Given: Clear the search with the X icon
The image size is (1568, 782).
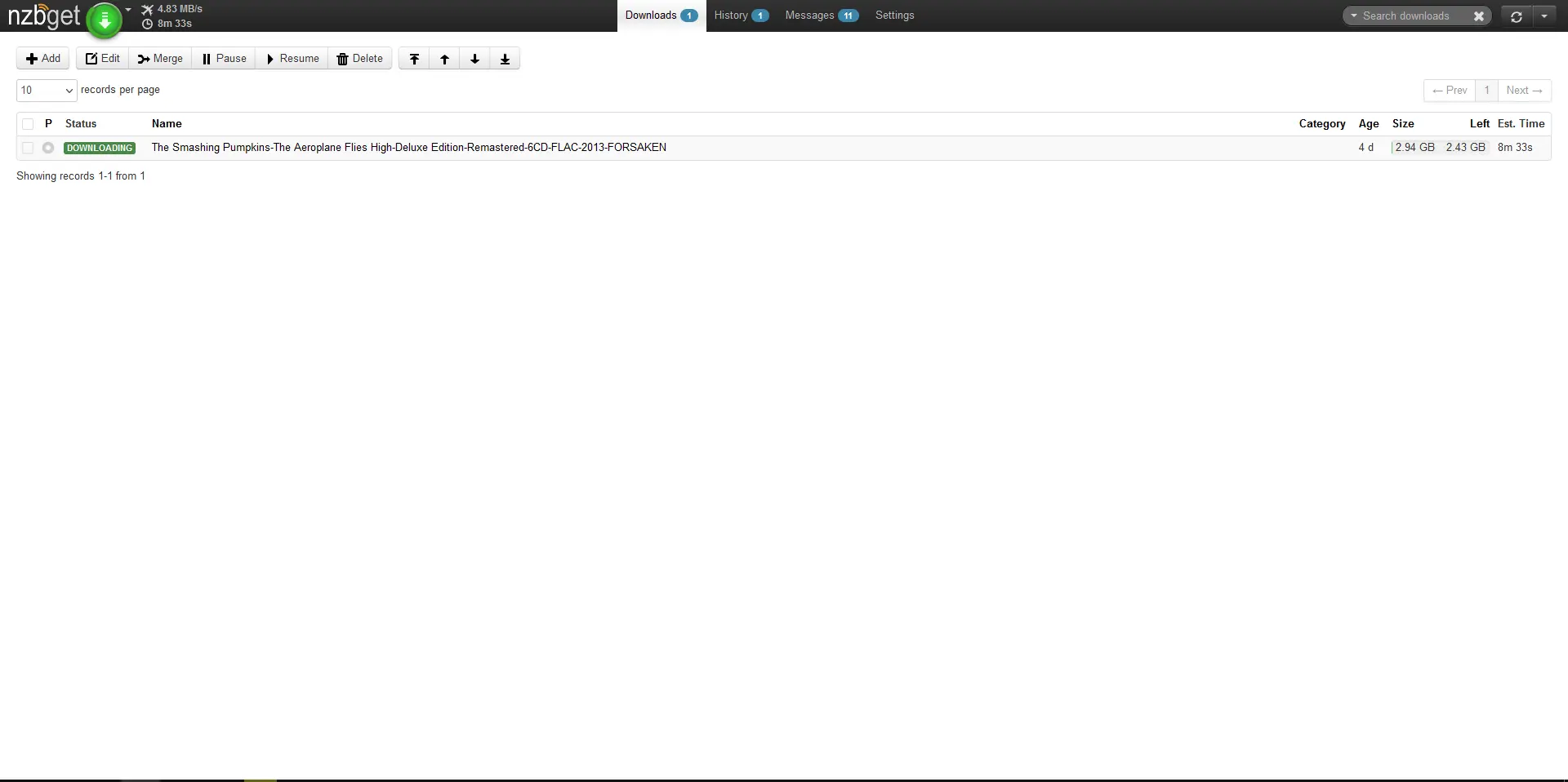Looking at the screenshot, I should [1478, 16].
